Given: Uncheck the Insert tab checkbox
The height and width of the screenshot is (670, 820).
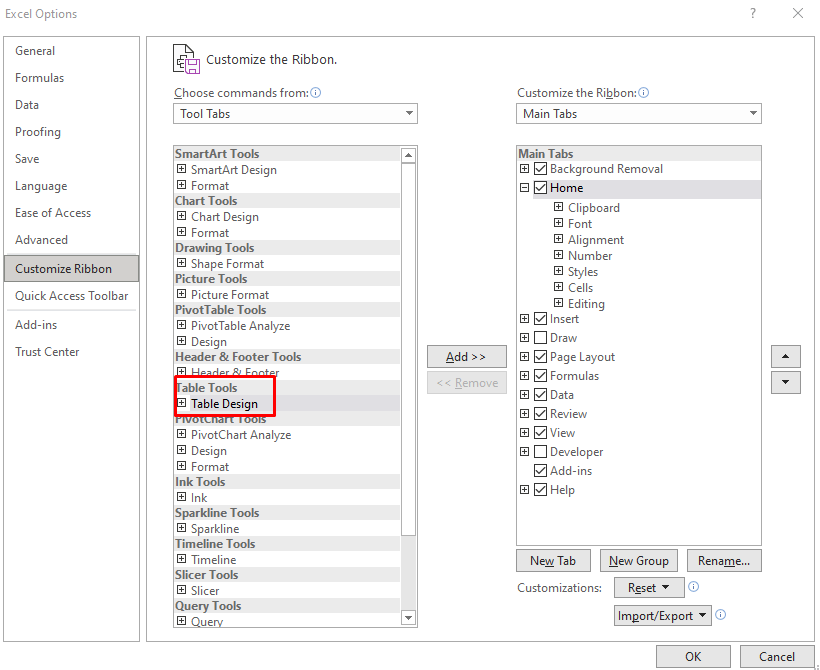Looking at the screenshot, I should (x=540, y=319).
